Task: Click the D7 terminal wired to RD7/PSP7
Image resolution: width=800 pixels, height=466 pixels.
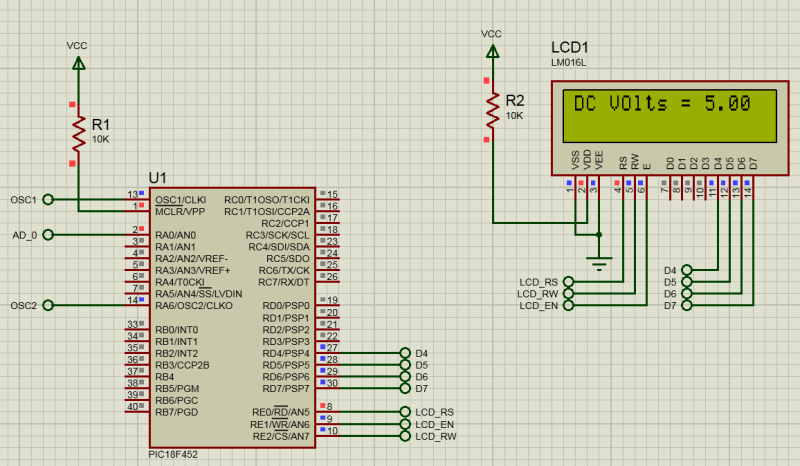Action: [x=405, y=388]
